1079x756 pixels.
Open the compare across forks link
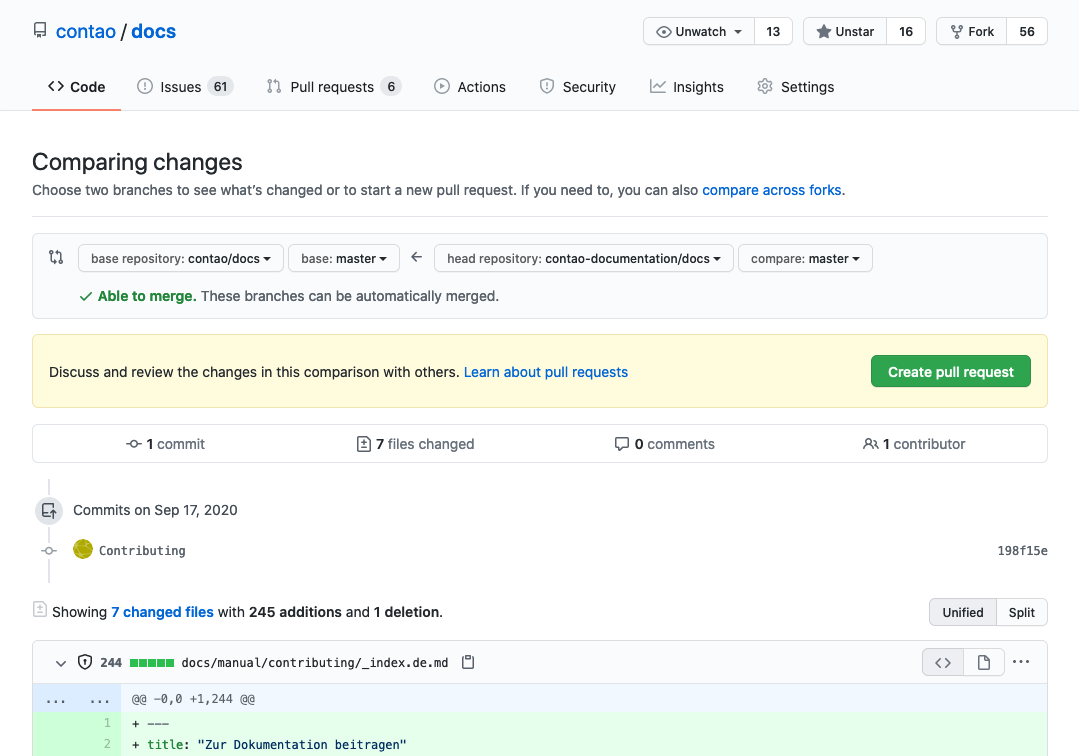[x=771, y=190]
